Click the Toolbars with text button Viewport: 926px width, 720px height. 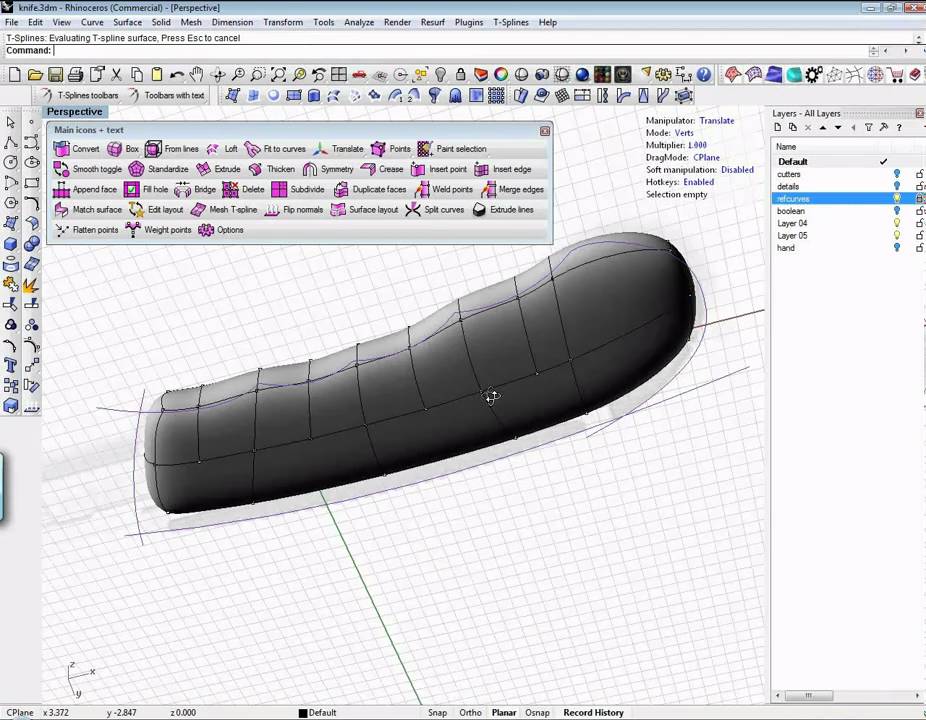(167, 95)
